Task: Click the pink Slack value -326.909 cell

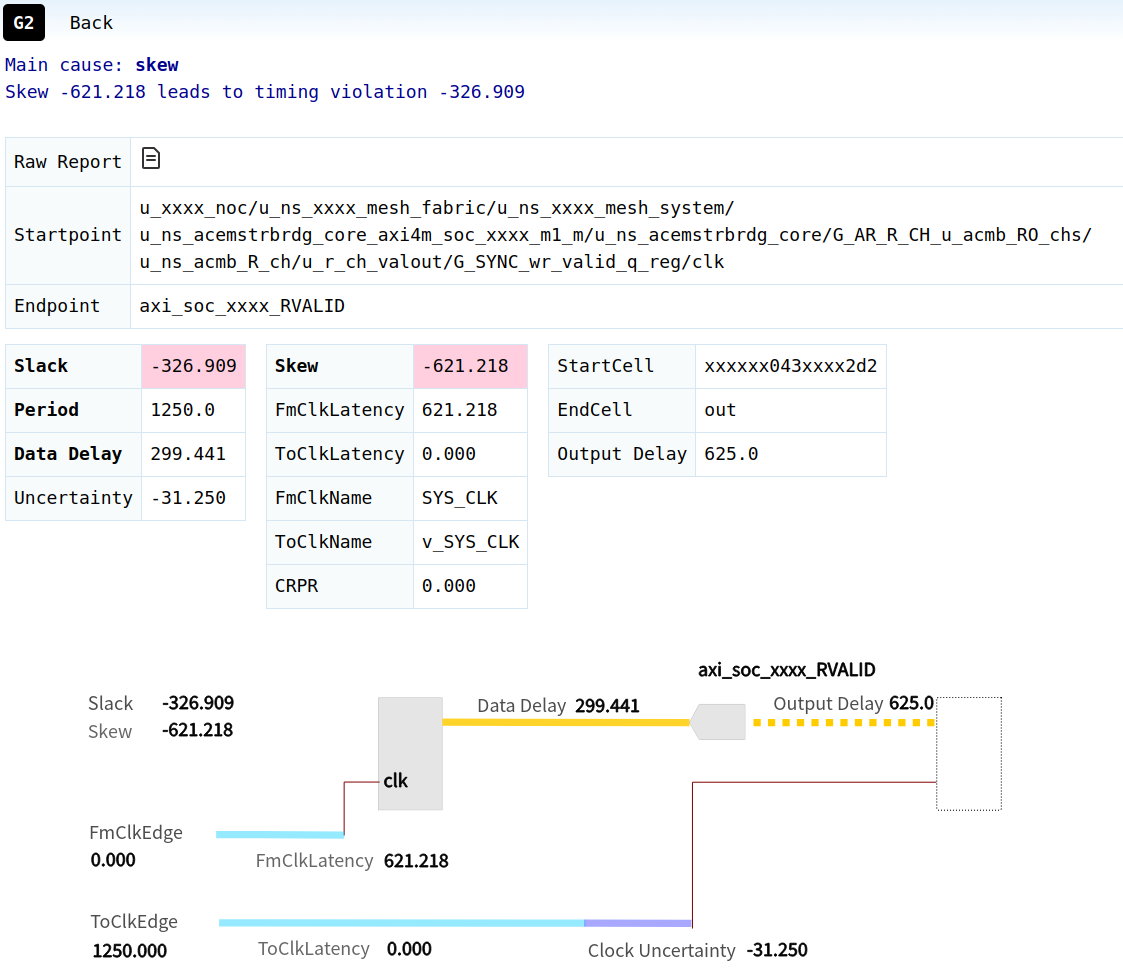Action: [x=193, y=366]
